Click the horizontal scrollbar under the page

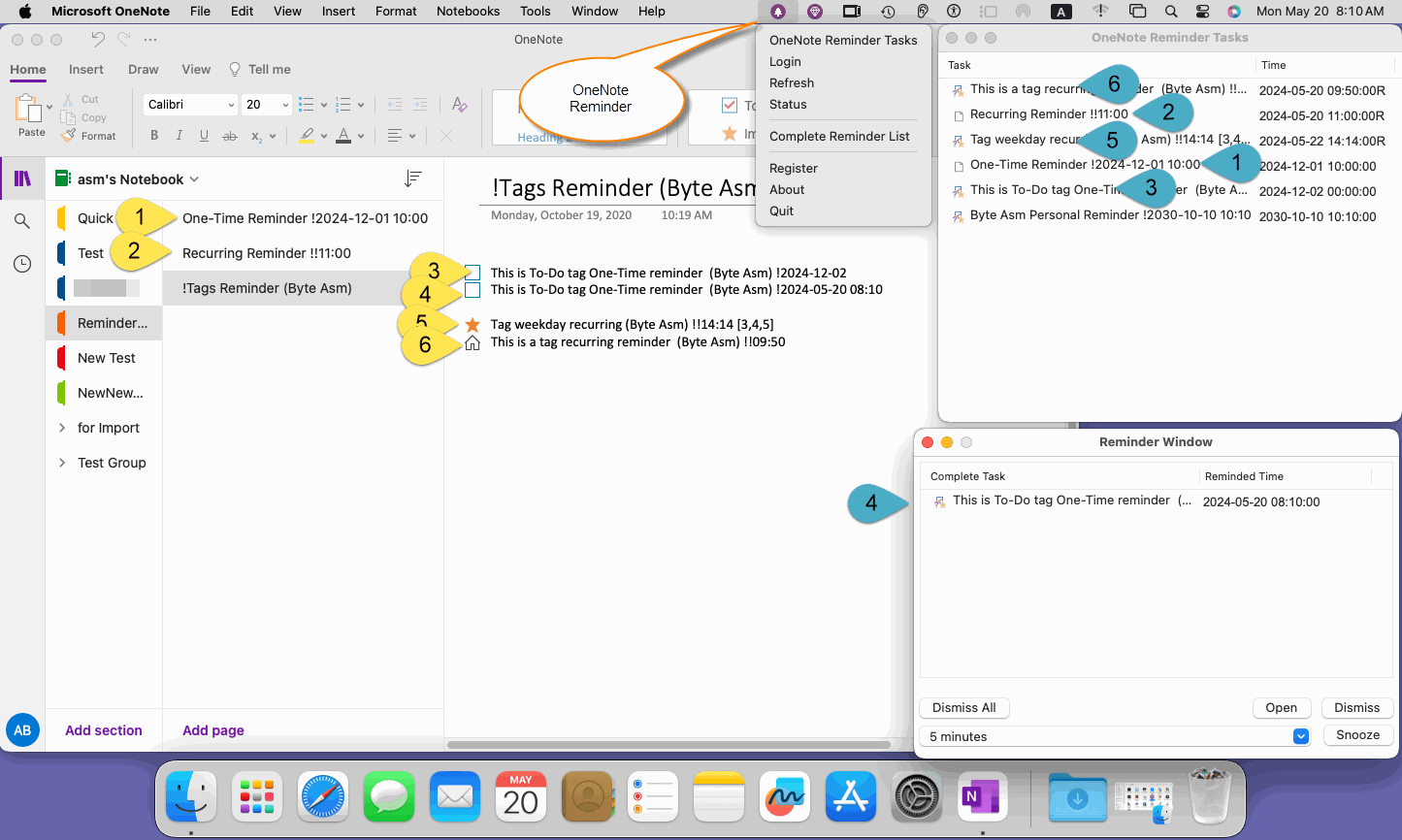click(x=668, y=745)
